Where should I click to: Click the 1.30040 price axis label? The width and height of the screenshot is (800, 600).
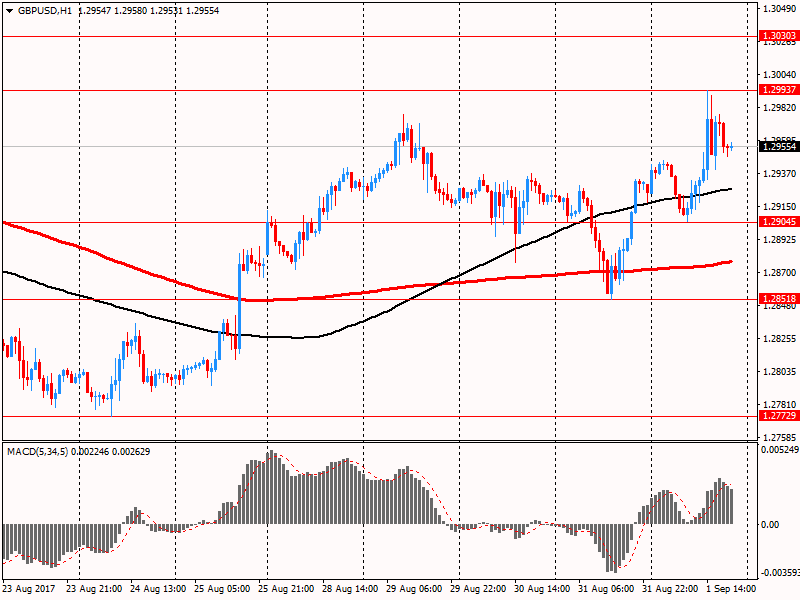[x=780, y=75]
